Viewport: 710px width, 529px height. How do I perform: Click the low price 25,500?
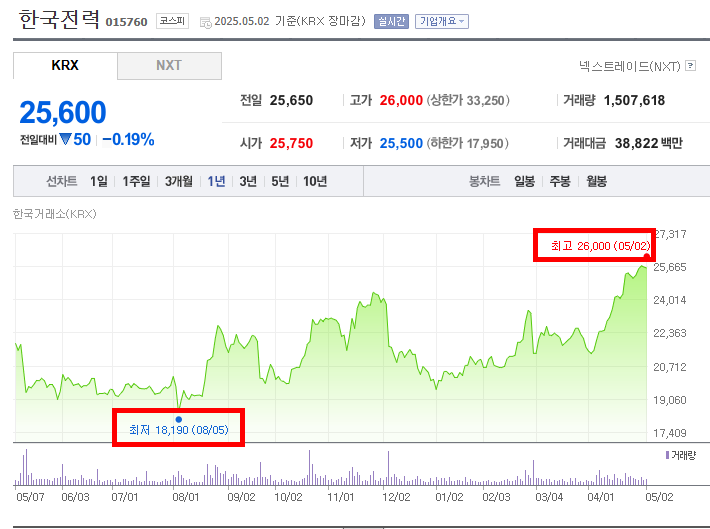coord(401,143)
